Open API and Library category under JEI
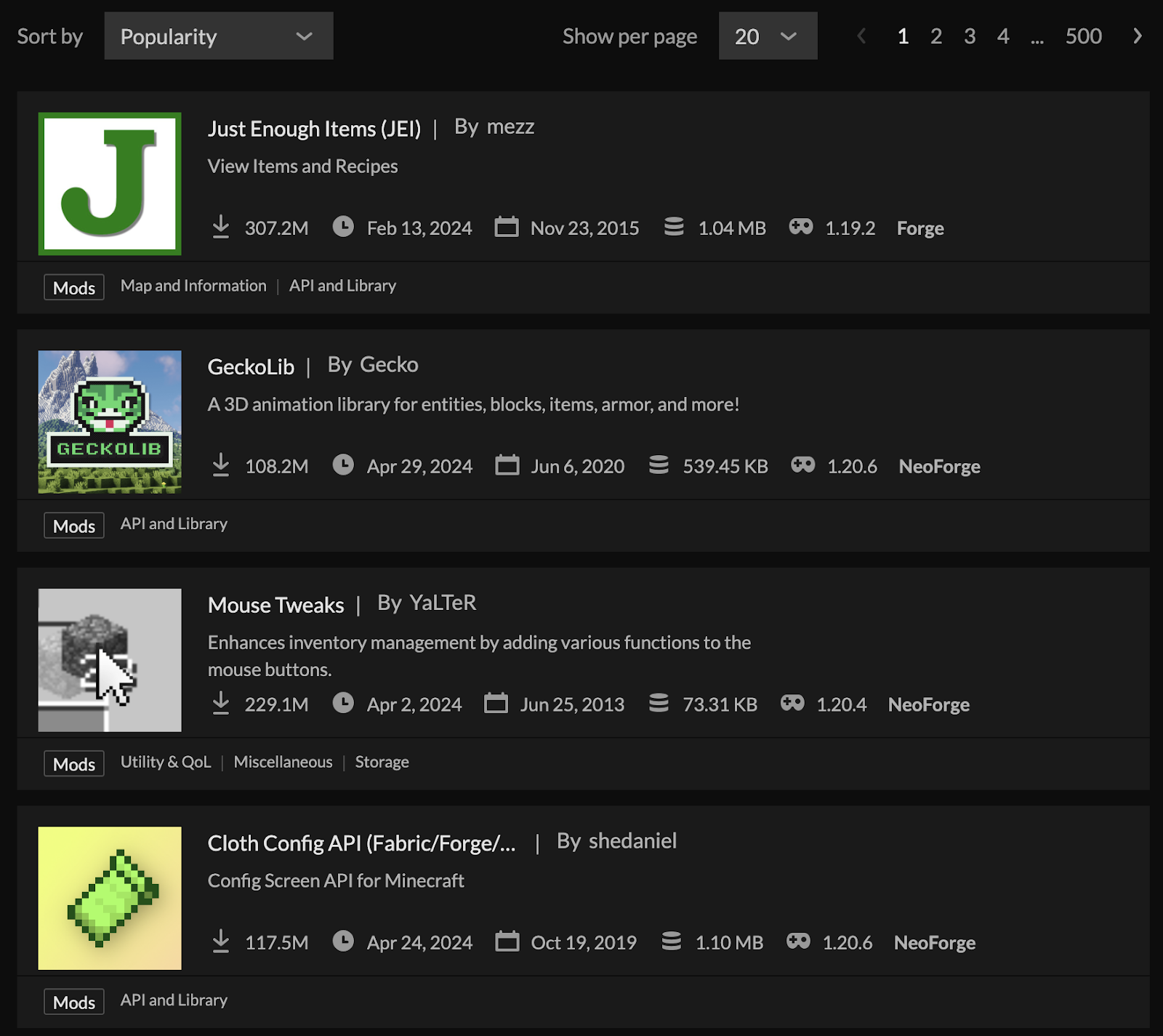Image resolution: width=1163 pixels, height=1036 pixels. 342,286
